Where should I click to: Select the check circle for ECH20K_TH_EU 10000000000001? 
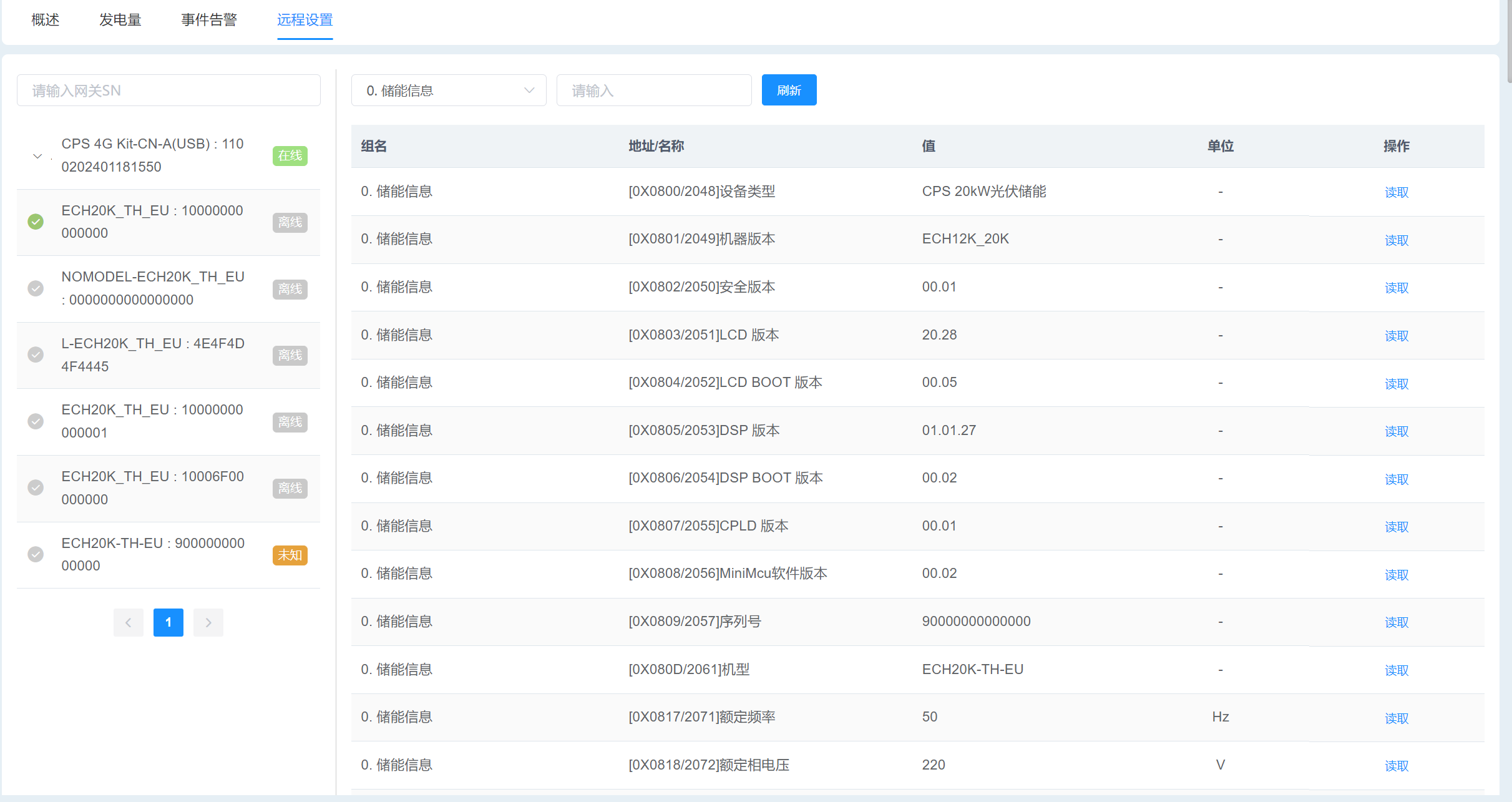pos(36,421)
